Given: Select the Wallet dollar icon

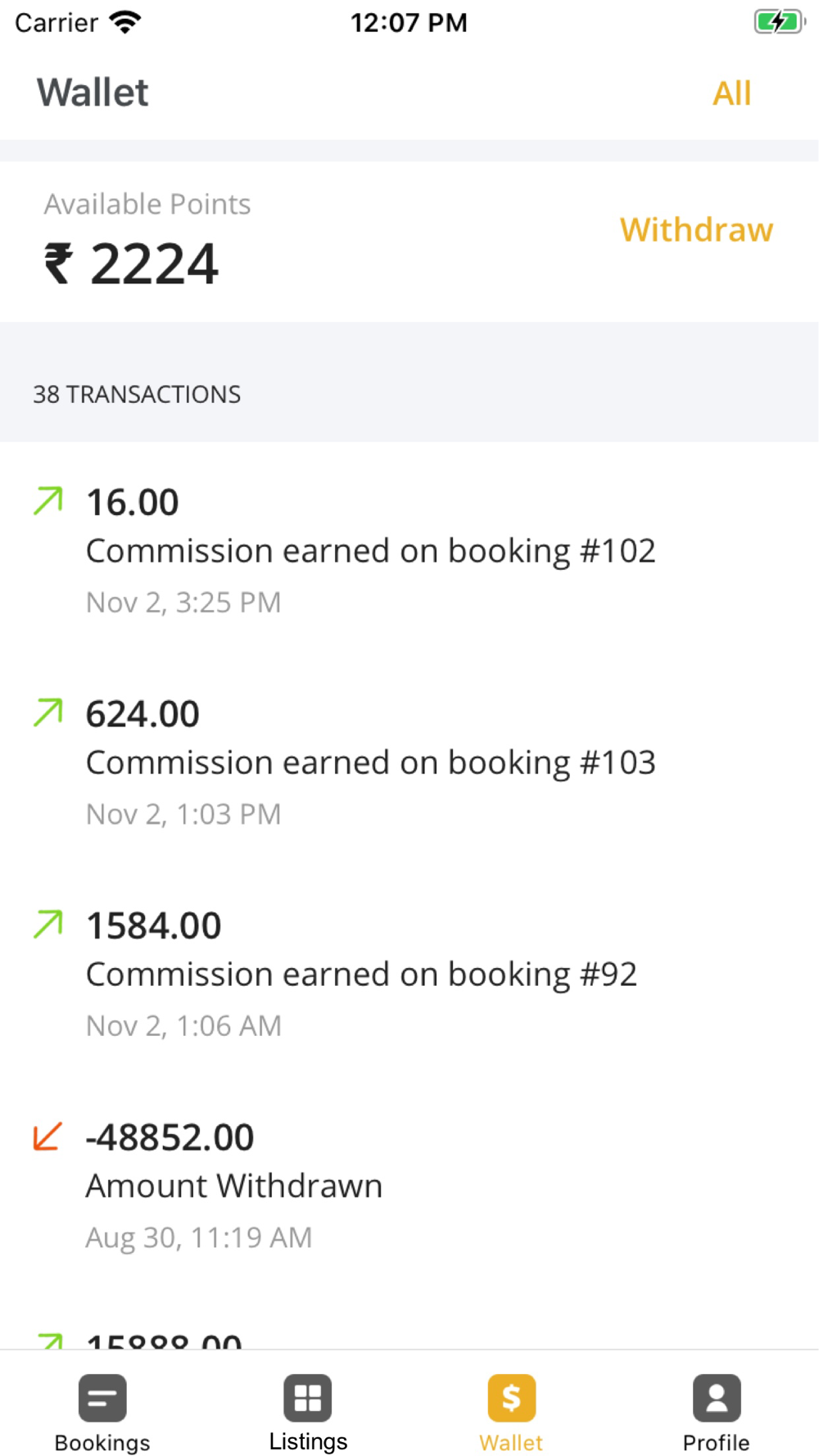Looking at the screenshot, I should tap(511, 1398).
